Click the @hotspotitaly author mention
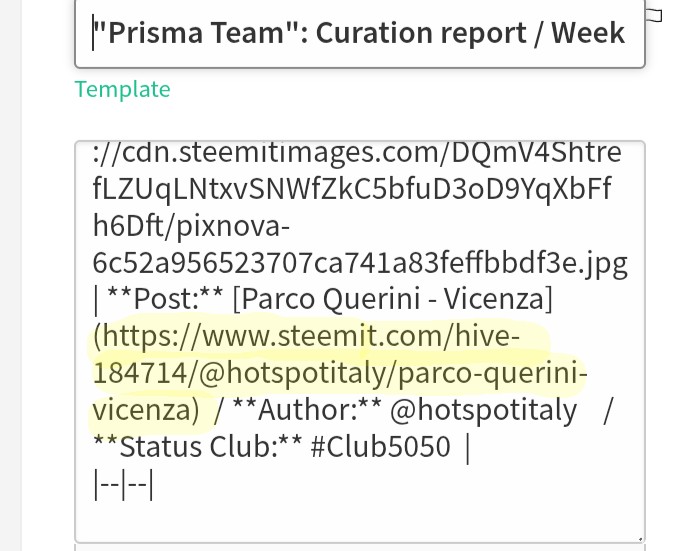Viewport: 696px width, 551px height. (483, 410)
